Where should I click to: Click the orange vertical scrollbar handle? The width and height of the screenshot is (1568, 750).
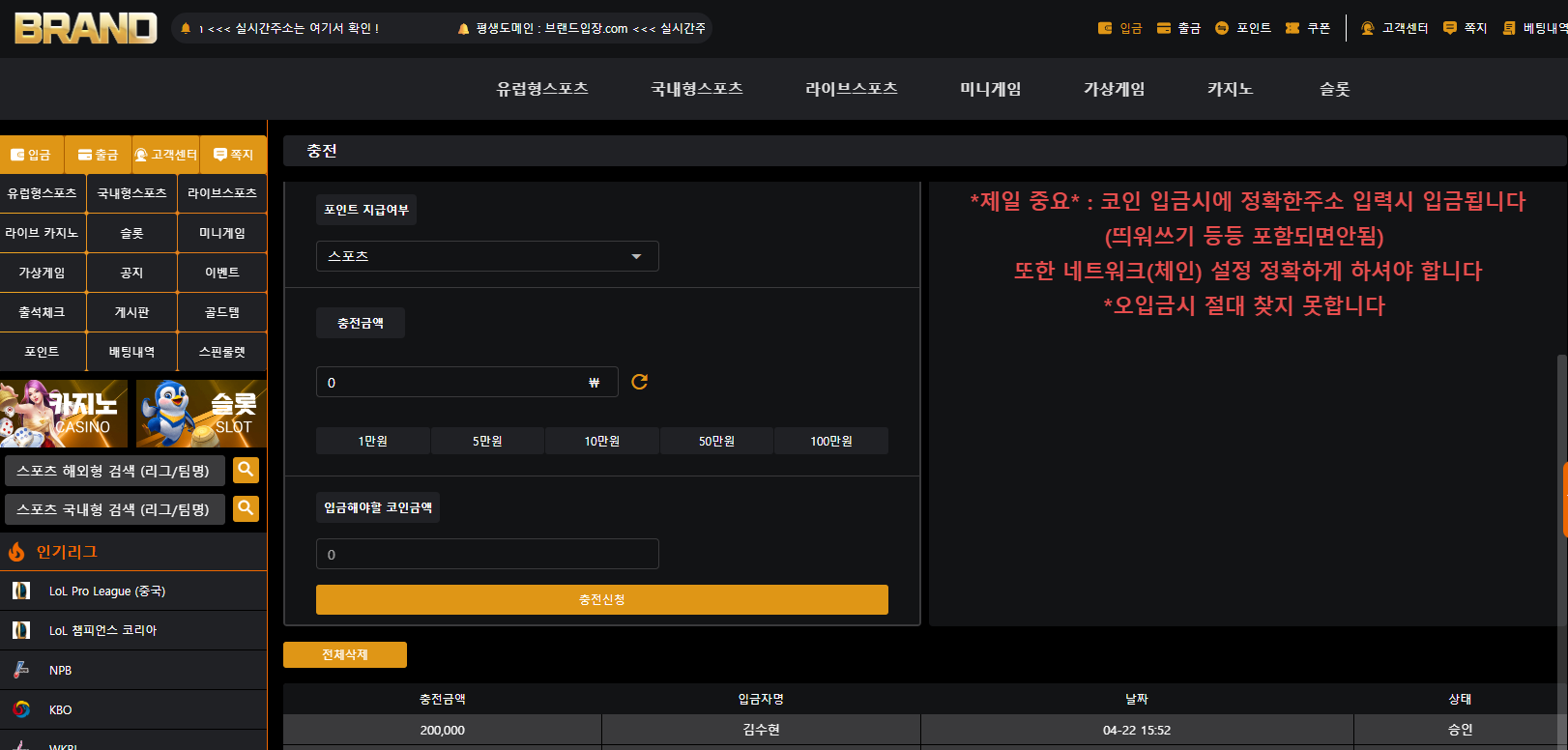(1565, 501)
